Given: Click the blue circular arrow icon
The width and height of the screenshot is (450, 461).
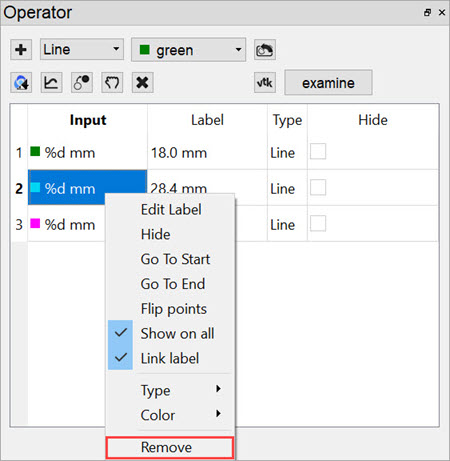Looking at the screenshot, I should (21, 82).
